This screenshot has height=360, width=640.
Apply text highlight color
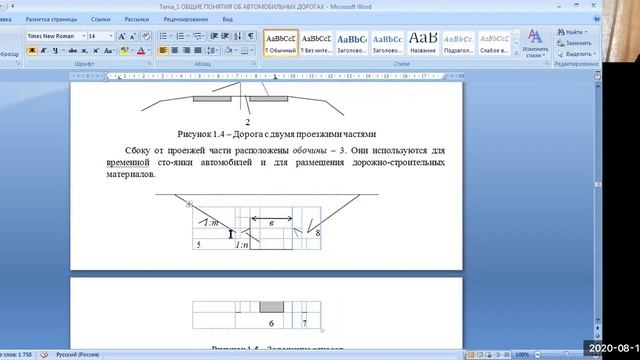coord(124,51)
